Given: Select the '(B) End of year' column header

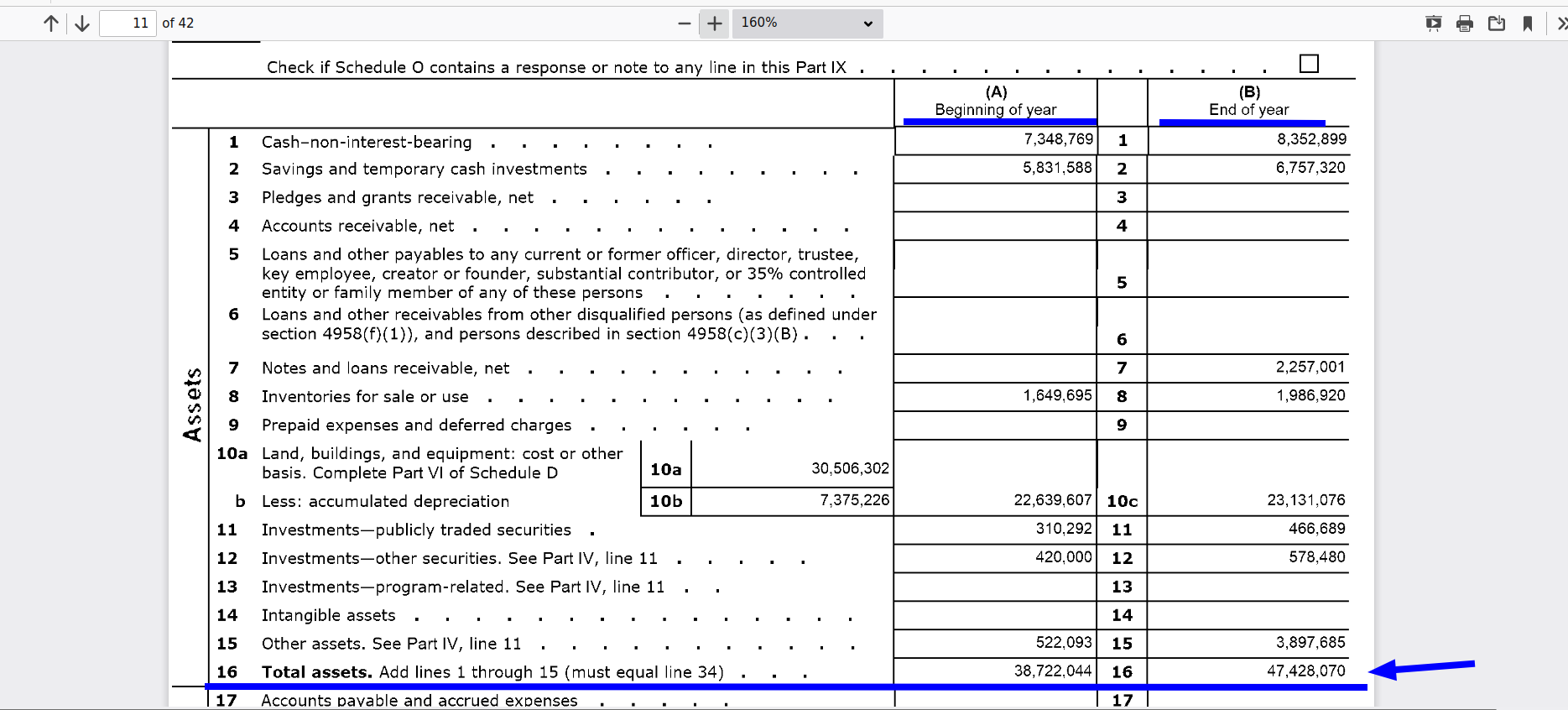Looking at the screenshot, I should pyautogui.click(x=1248, y=101).
